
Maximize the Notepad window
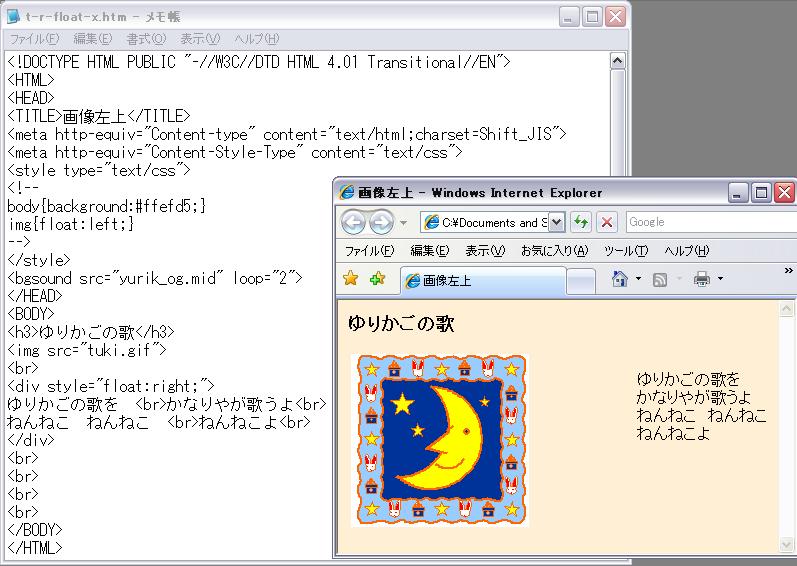click(x=592, y=17)
